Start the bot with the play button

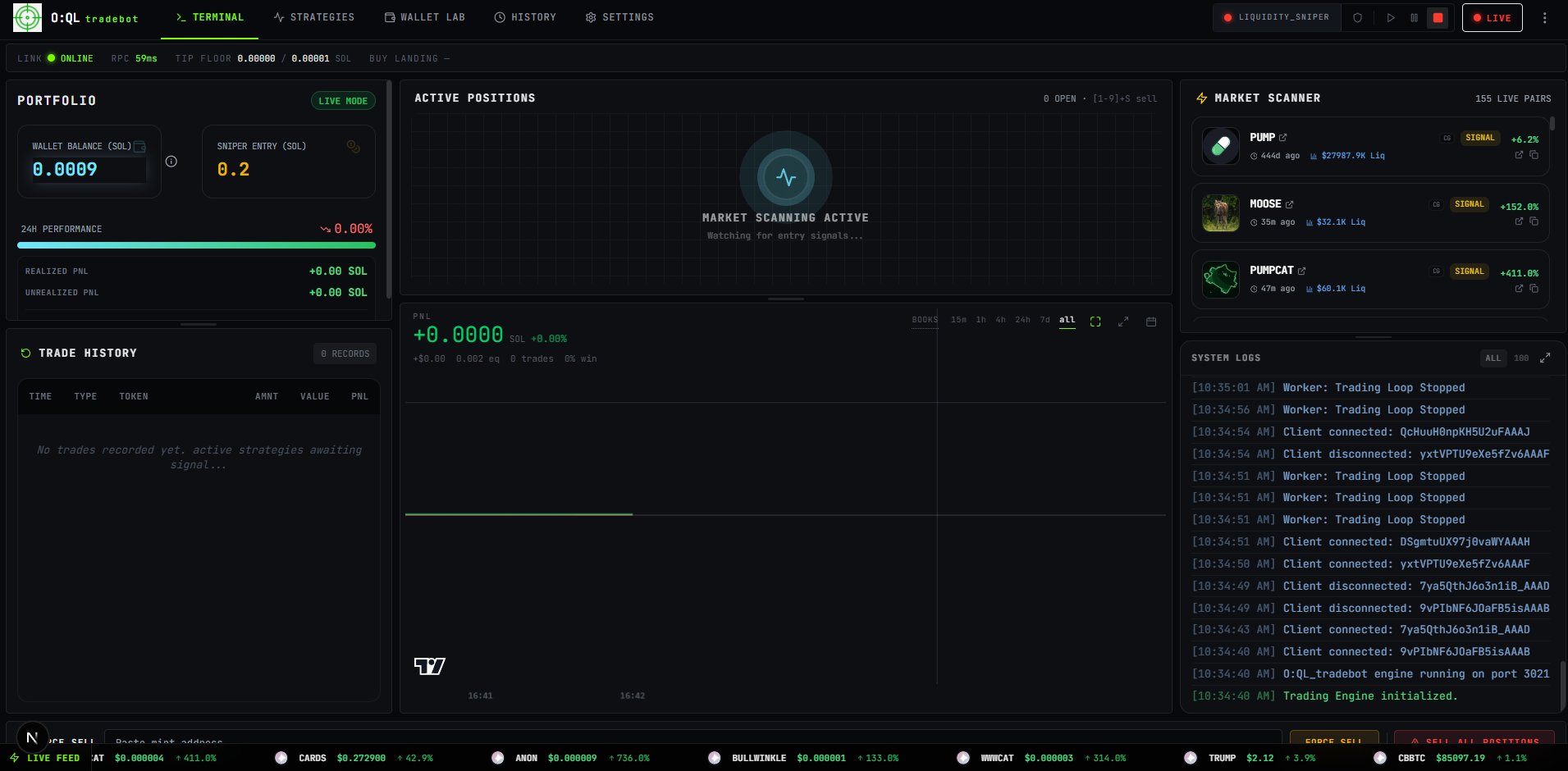[x=1391, y=17]
